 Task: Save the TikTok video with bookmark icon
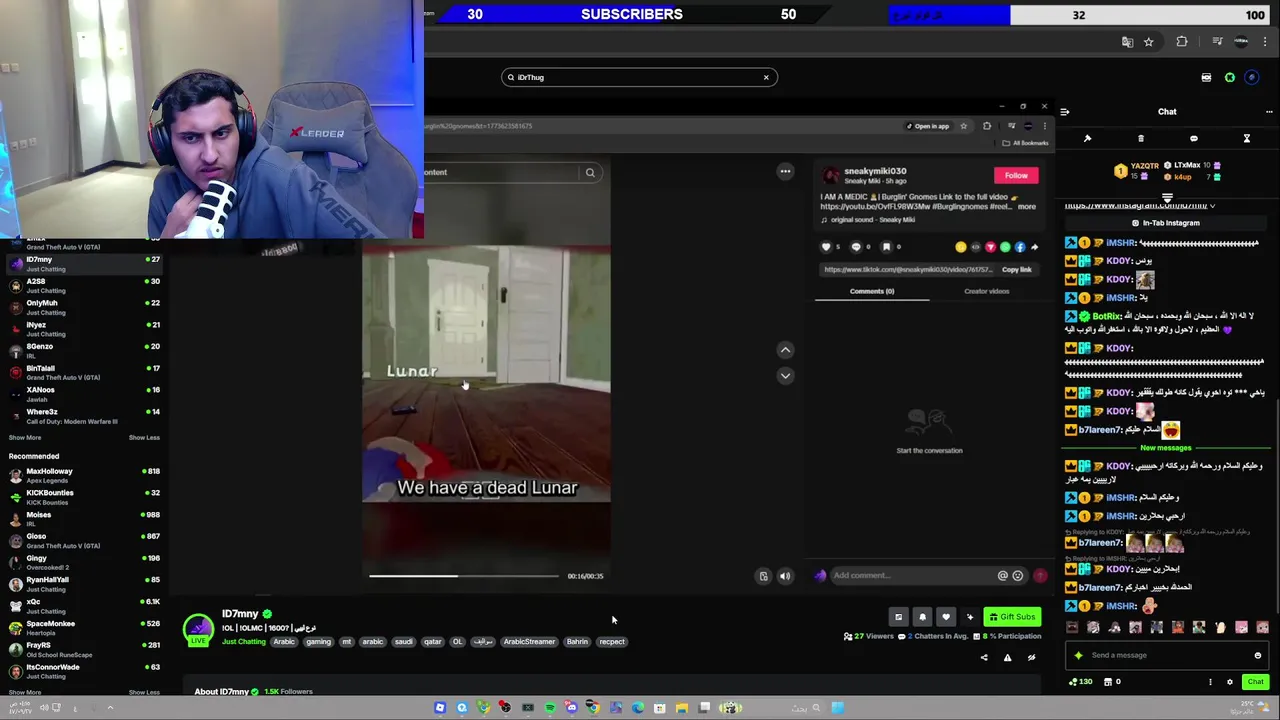point(886,247)
